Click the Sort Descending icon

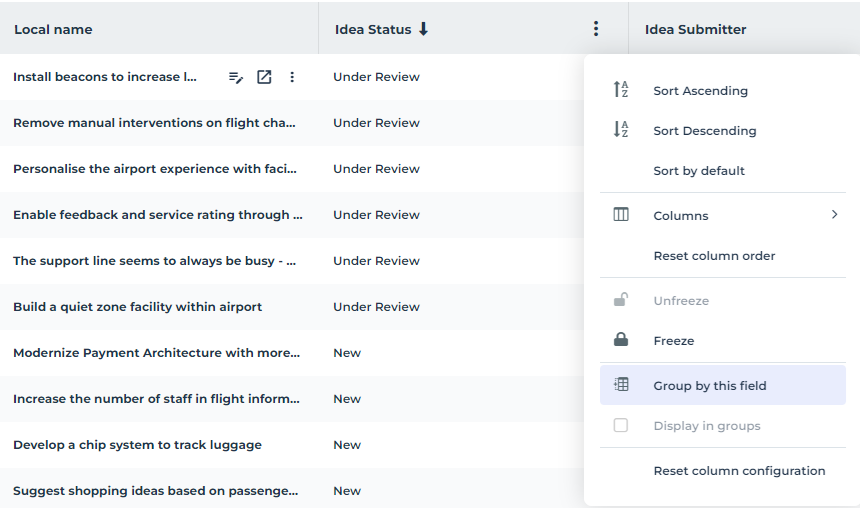point(621,130)
